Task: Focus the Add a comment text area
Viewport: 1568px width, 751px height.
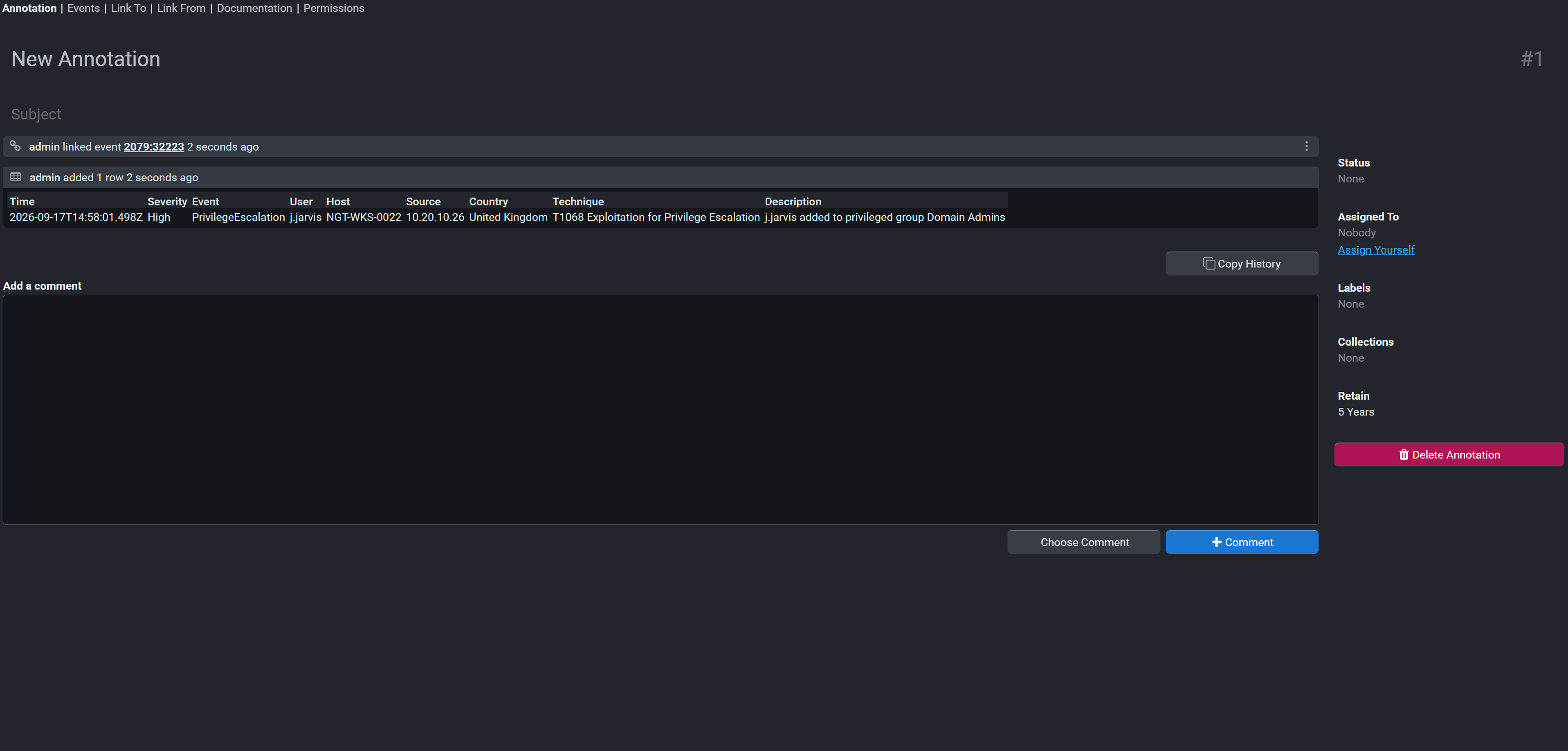Action: (660, 409)
